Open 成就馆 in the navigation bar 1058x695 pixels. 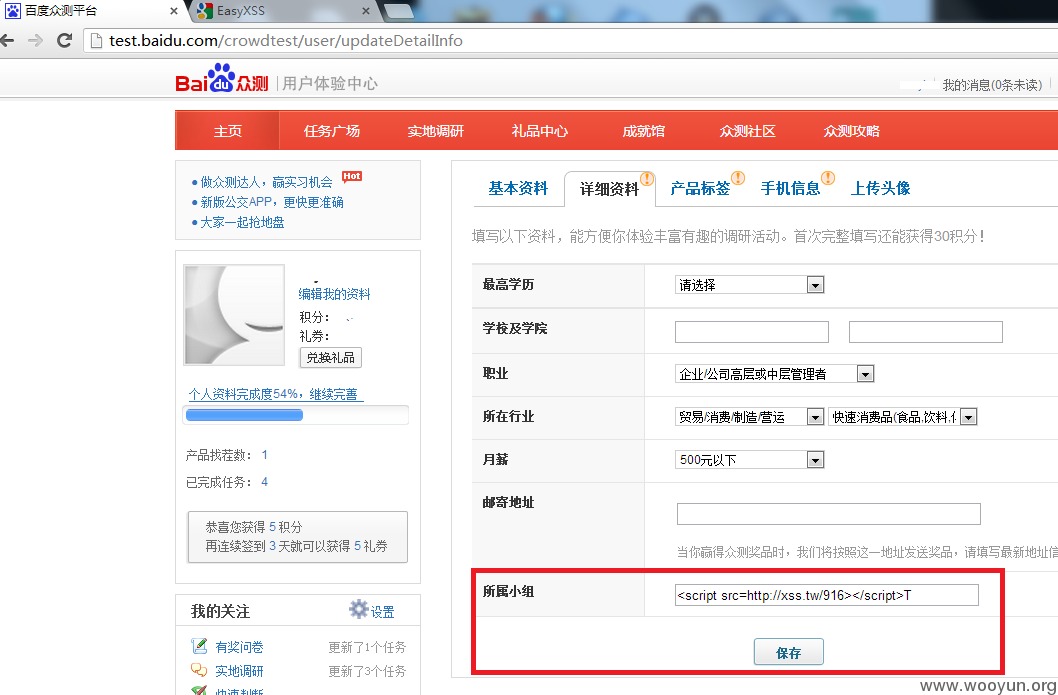point(643,131)
